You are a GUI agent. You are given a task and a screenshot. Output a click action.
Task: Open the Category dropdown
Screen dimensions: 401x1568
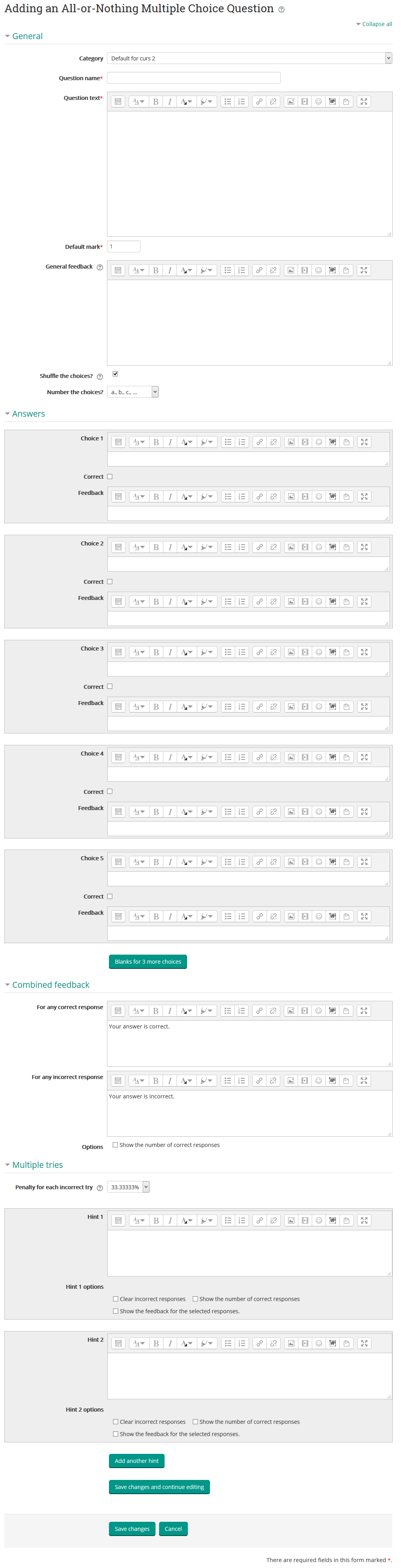[x=249, y=58]
